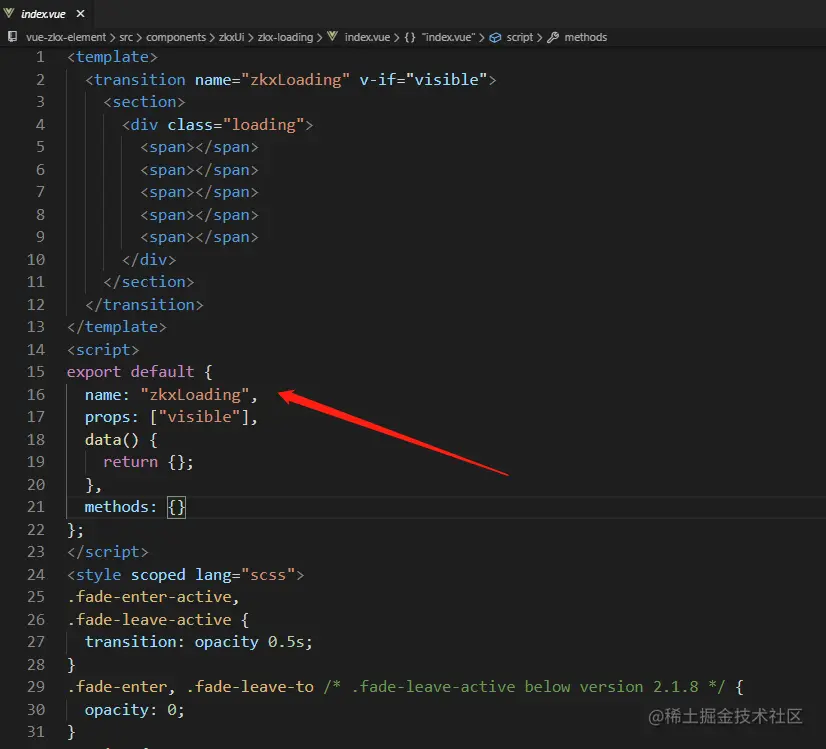This screenshot has height=749, width=826.
Task: Click the opening section tag on line 3
Action: (x=144, y=102)
